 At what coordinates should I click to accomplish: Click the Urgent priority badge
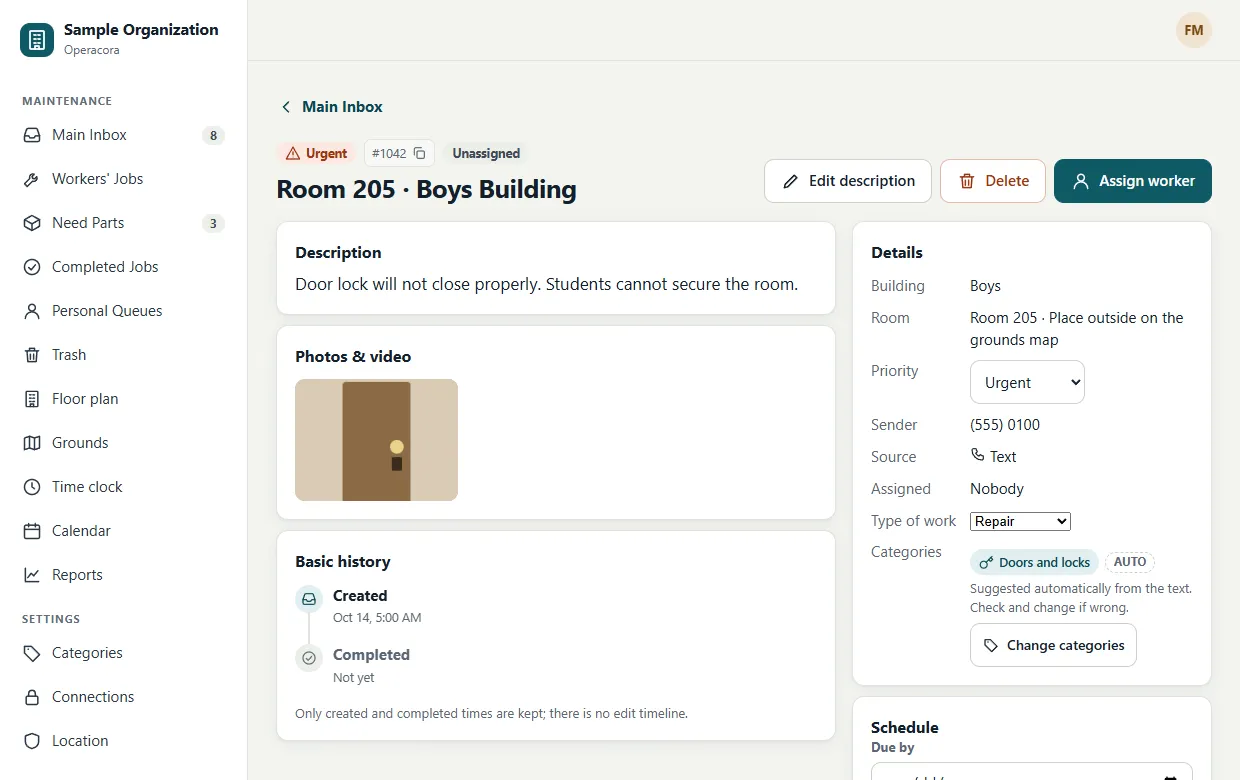point(316,154)
